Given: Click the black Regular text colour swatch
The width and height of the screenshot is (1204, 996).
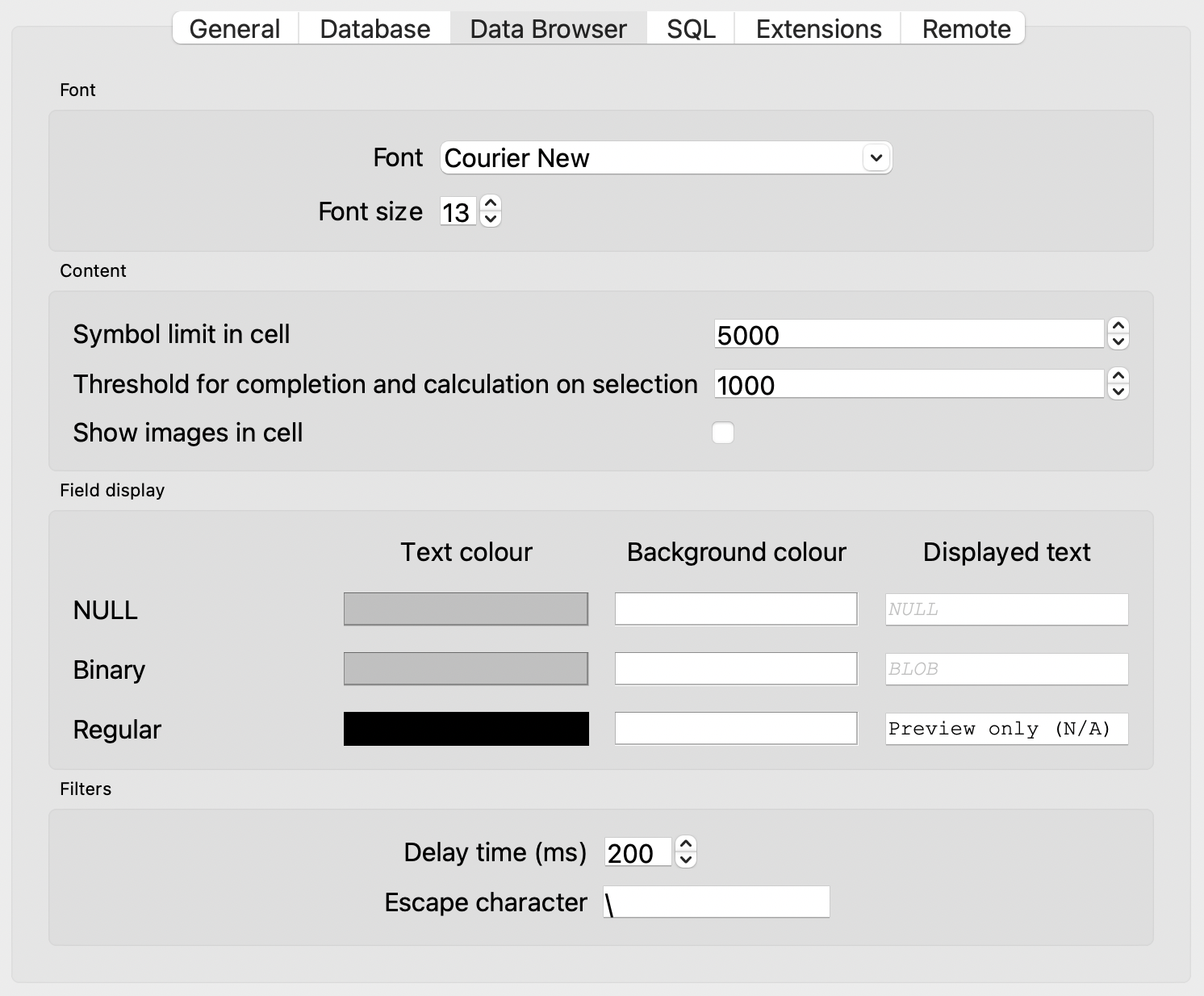Looking at the screenshot, I should tap(466, 728).
